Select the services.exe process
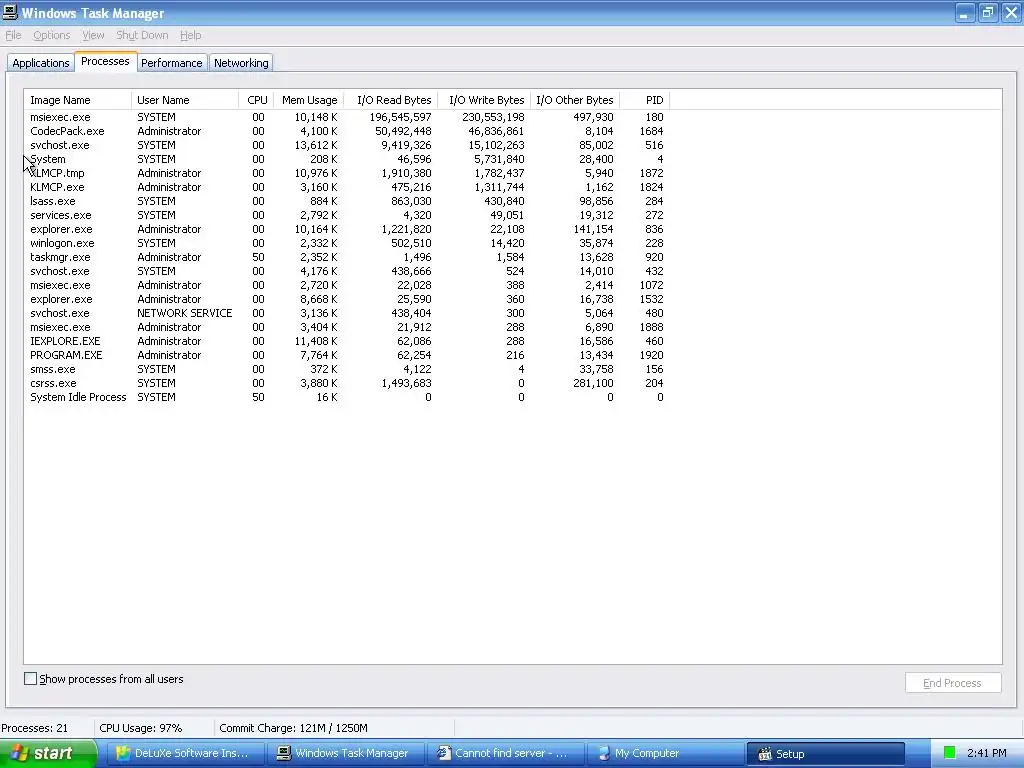 pyautogui.click(x=347, y=216)
